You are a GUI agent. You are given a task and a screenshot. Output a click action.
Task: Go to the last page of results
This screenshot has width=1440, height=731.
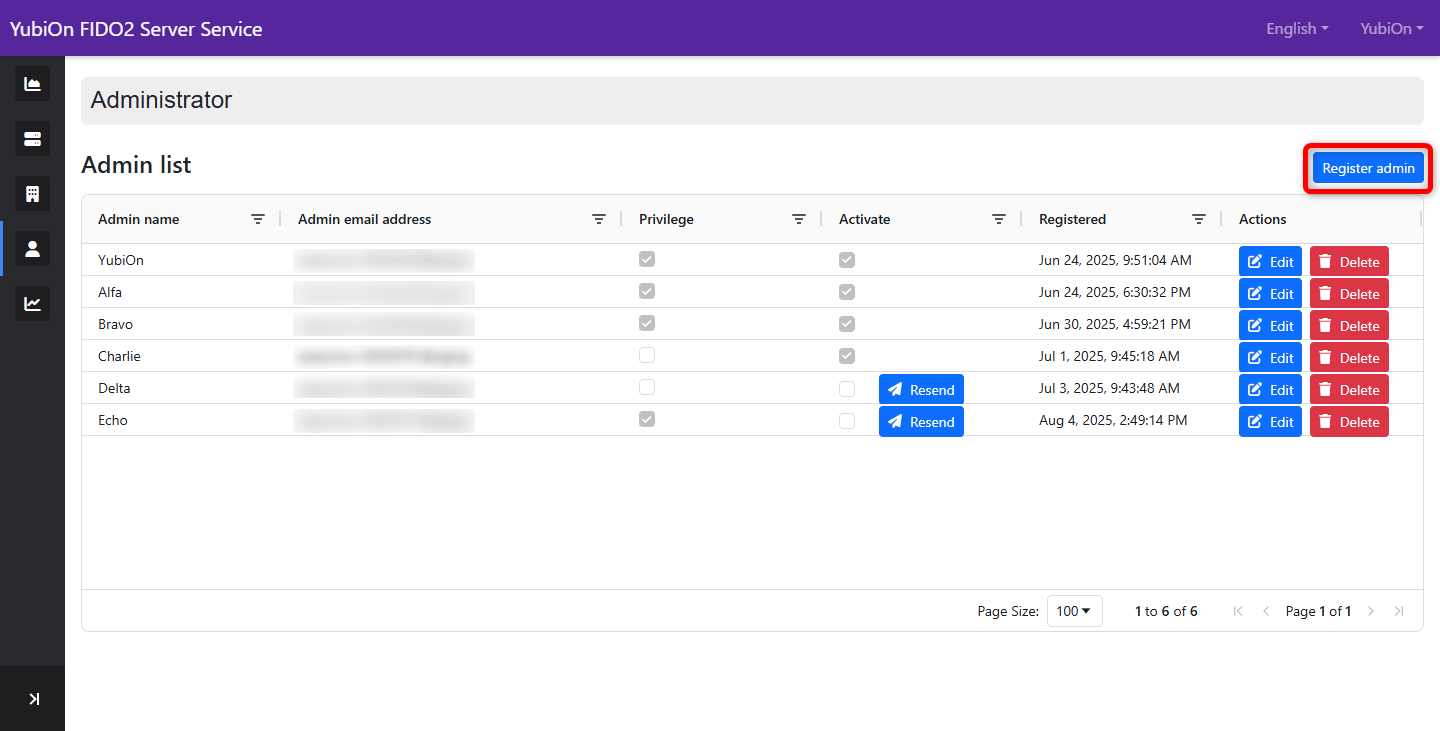1399,611
